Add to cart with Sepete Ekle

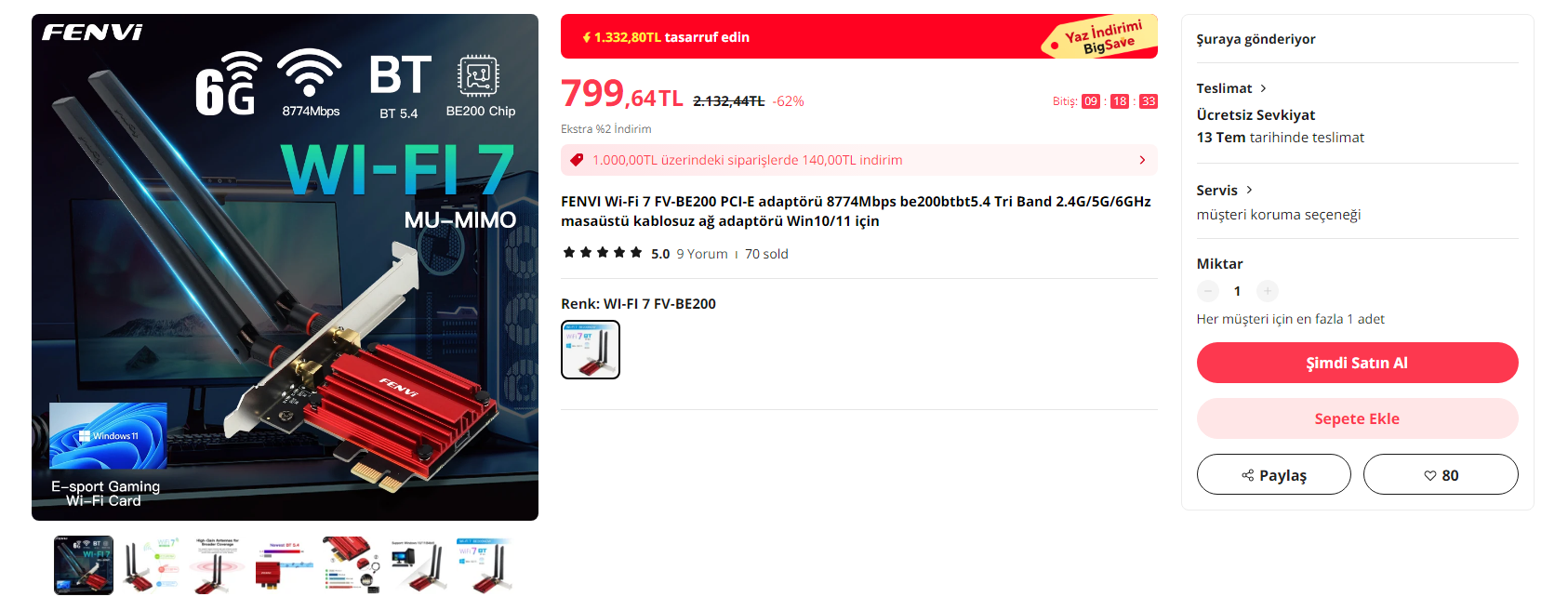(1357, 418)
